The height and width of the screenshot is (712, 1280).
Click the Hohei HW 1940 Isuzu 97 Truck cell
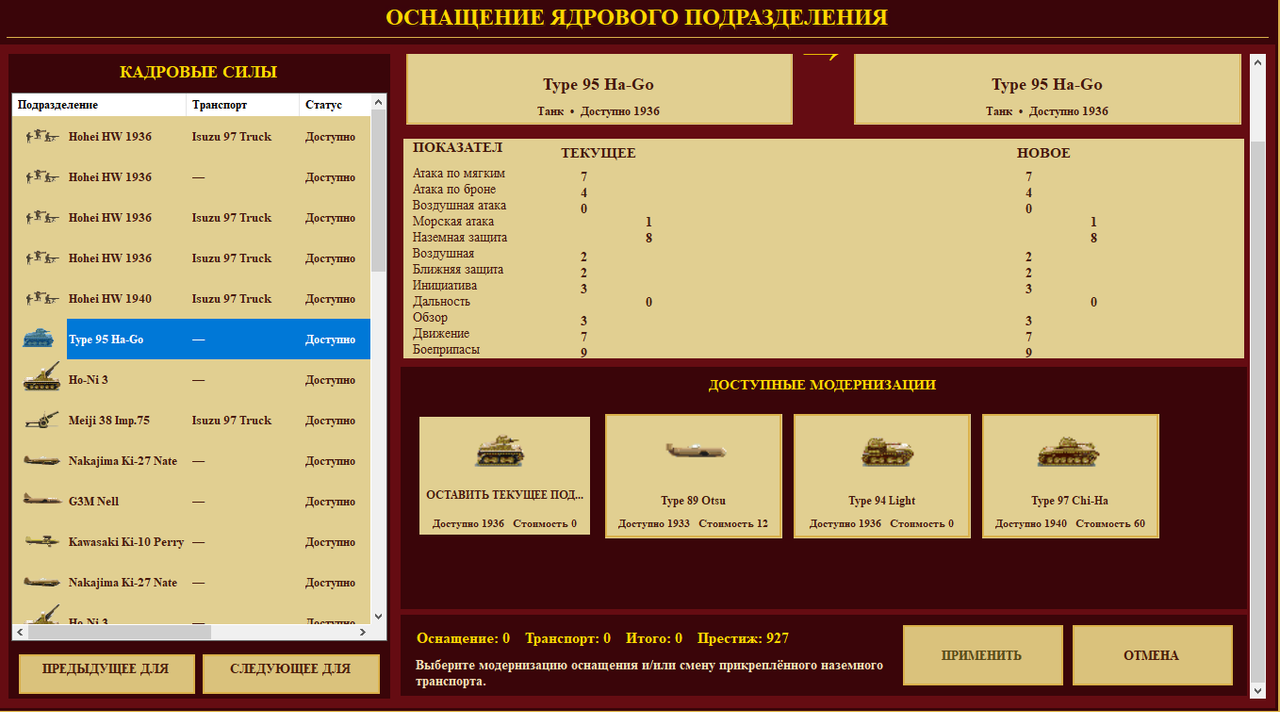[231, 298]
